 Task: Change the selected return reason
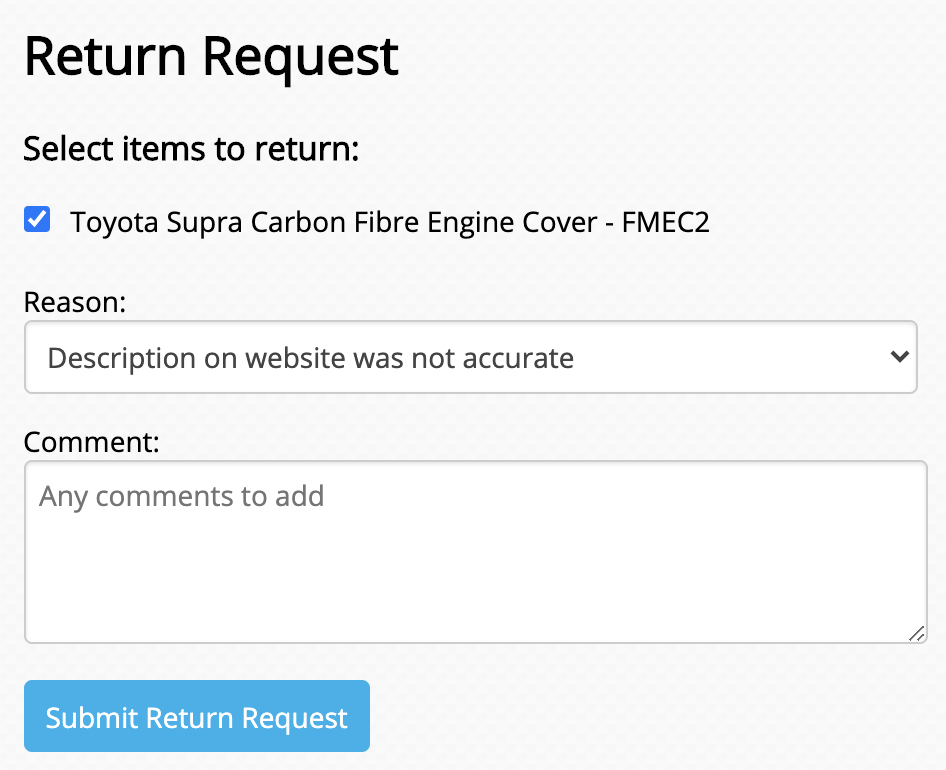(x=470, y=357)
